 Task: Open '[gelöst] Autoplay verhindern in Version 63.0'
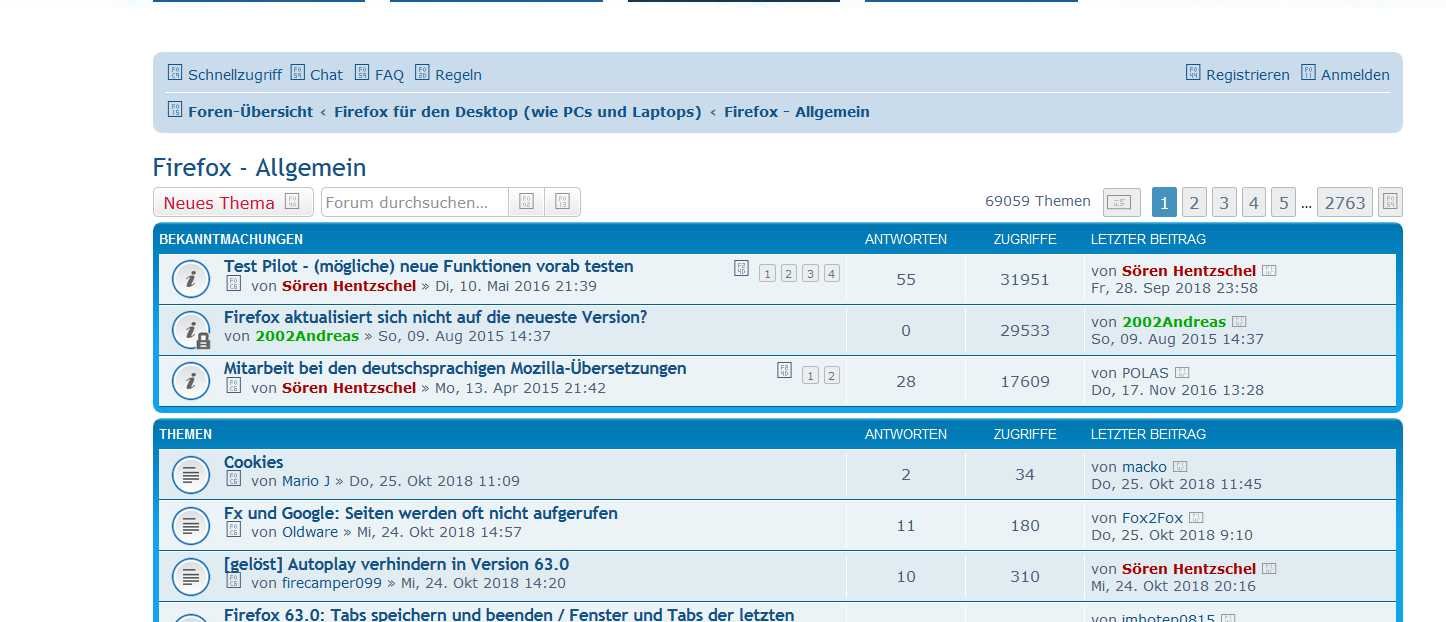(396, 564)
